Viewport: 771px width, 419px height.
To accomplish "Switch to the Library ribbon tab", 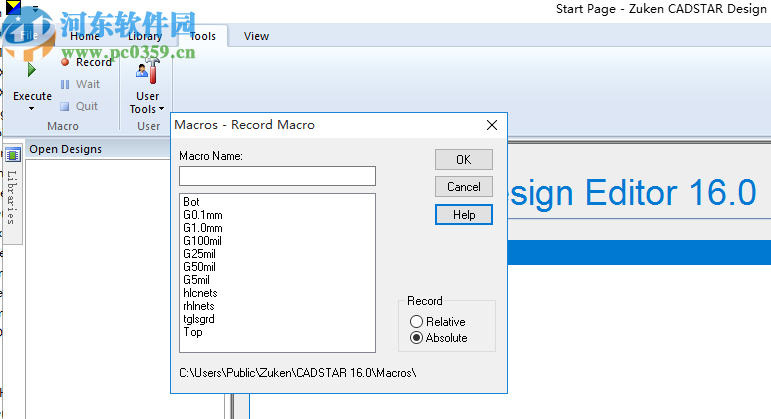I will [145, 36].
